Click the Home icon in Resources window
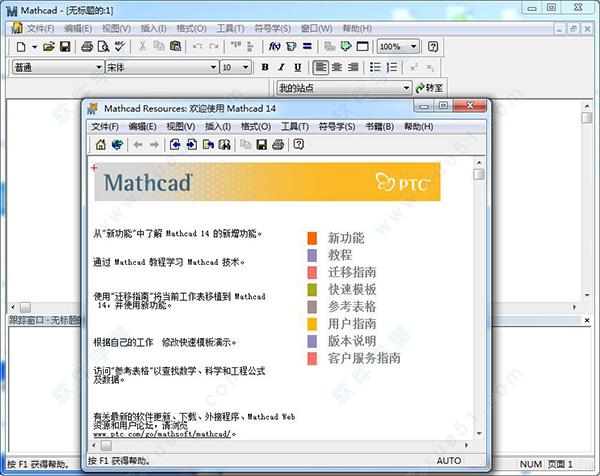The image size is (600, 476). coord(100,145)
